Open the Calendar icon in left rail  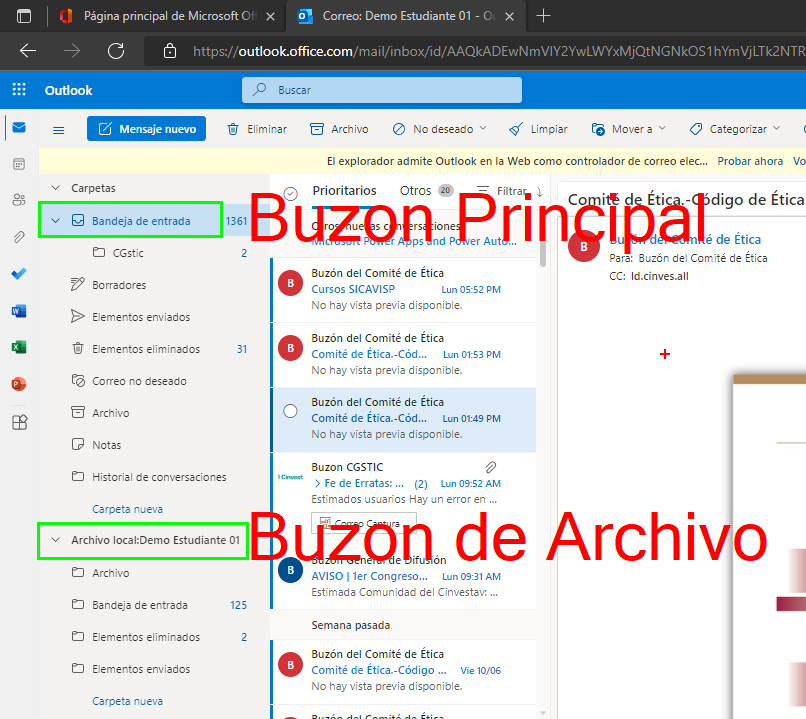tap(18, 163)
